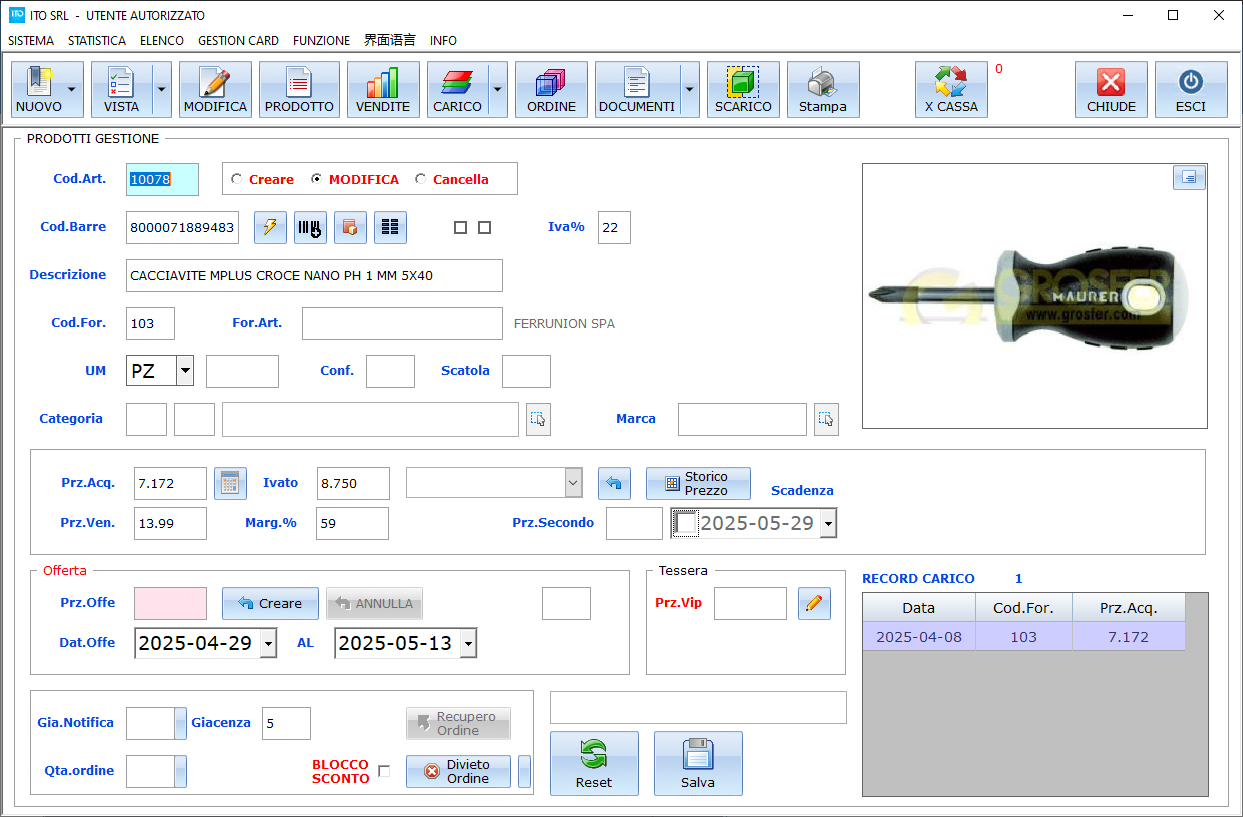Click the Descrizione text field
This screenshot has height=817, width=1243.
tap(314, 275)
